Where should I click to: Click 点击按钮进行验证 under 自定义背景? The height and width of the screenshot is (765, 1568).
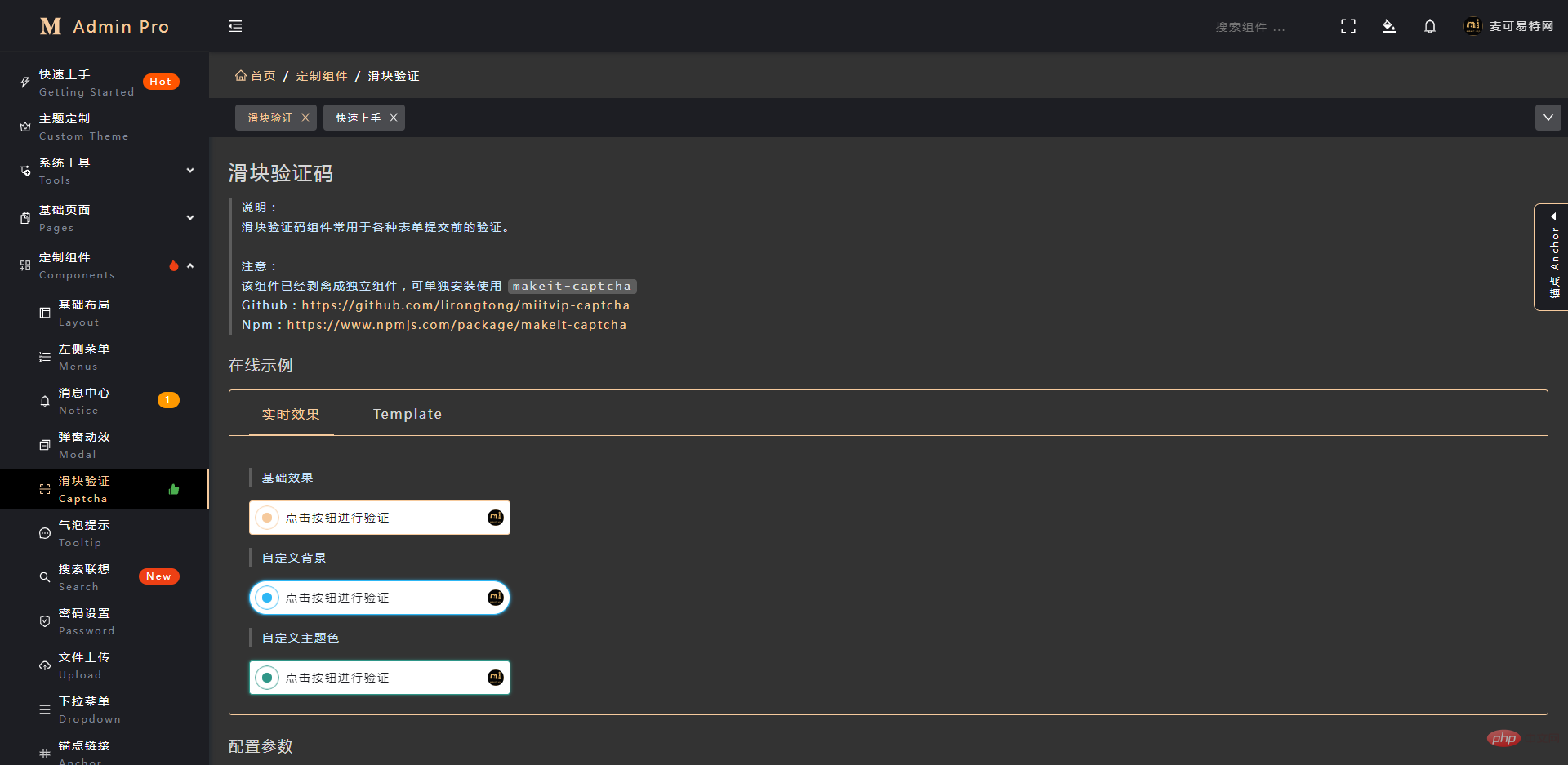[x=337, y=598]
